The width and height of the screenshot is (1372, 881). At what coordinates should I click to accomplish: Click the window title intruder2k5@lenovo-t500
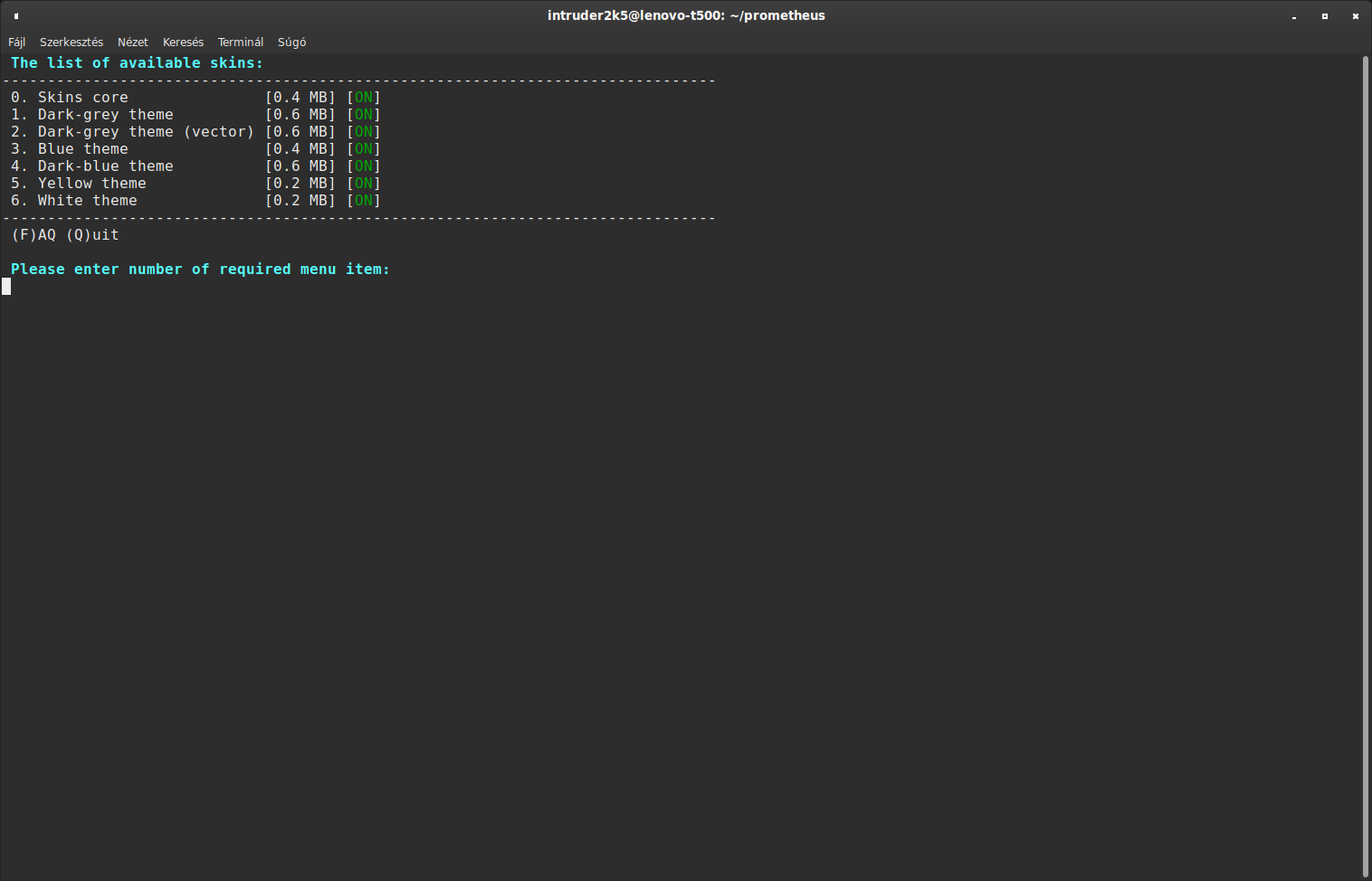point(686,15)
